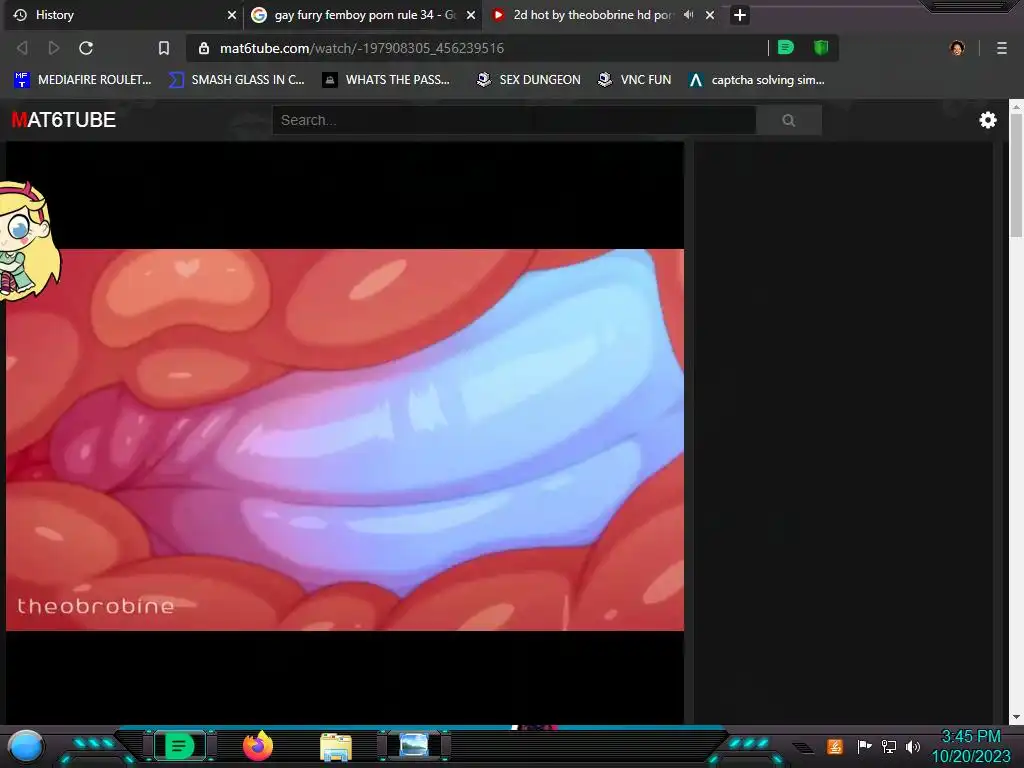Close the Google search tab
This screenshot has width=1024, height=768.
(x=470, y=15)
